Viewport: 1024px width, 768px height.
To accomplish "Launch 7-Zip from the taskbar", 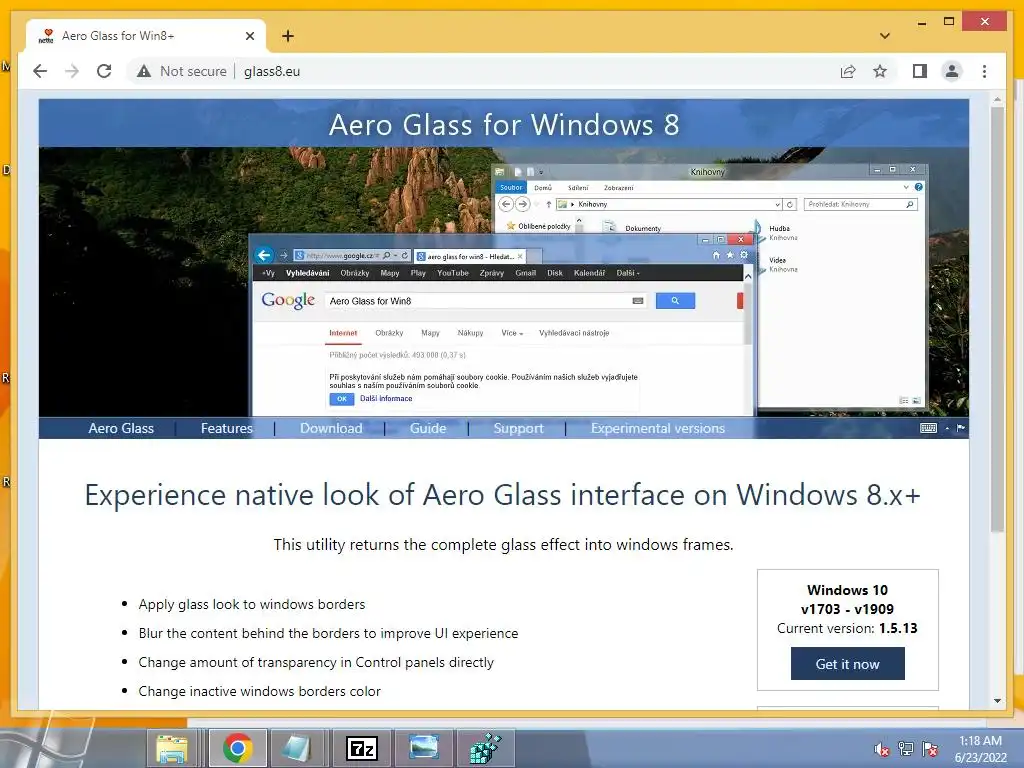I will coord(362,748).
